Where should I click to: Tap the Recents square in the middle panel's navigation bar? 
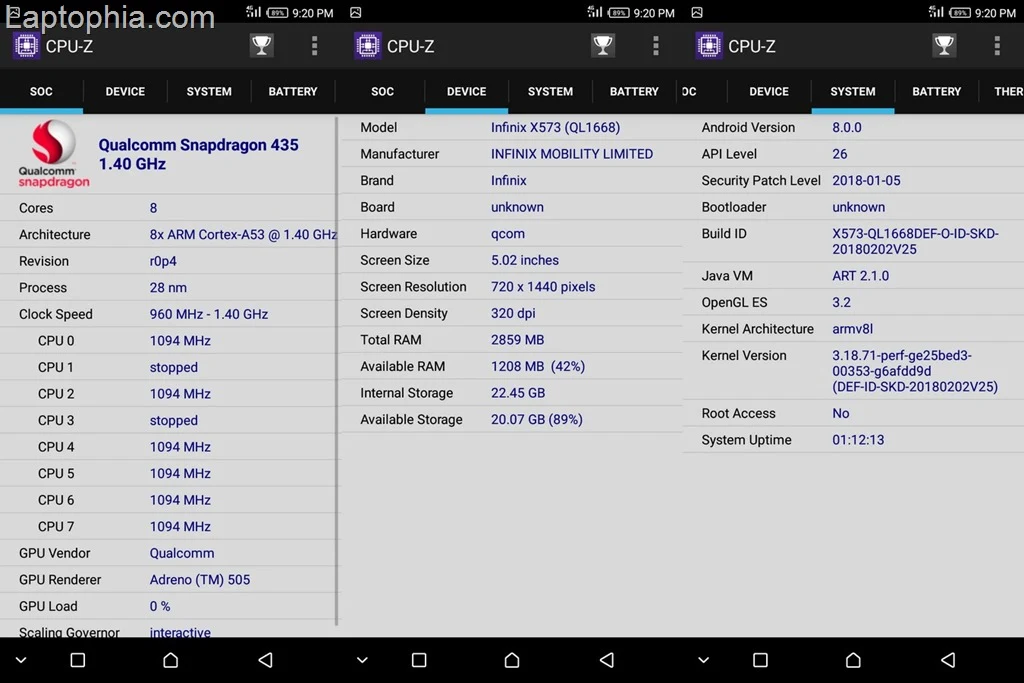click(x=419, y=660)
